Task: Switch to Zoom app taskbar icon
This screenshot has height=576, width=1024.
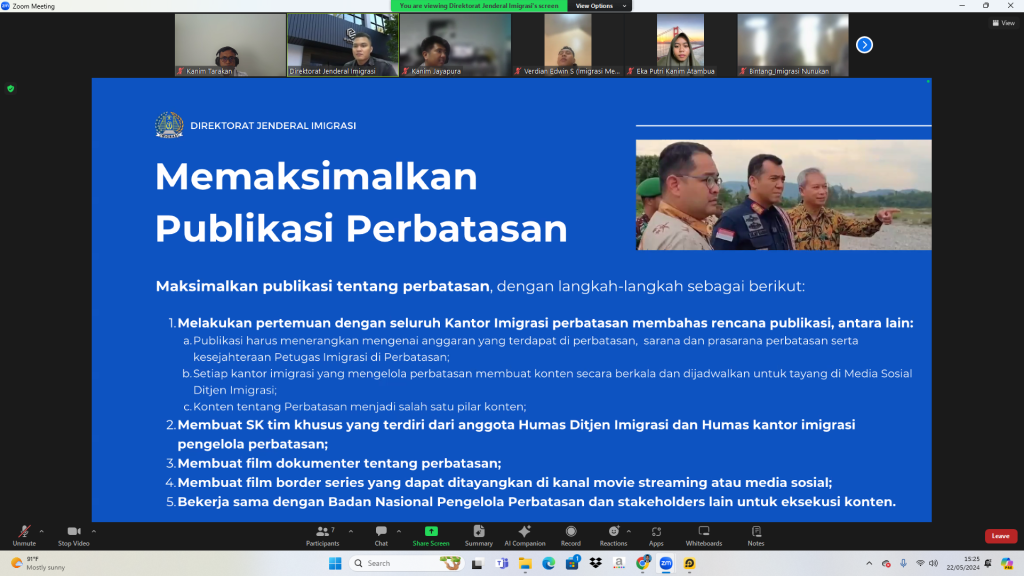Action: point(666,563)
